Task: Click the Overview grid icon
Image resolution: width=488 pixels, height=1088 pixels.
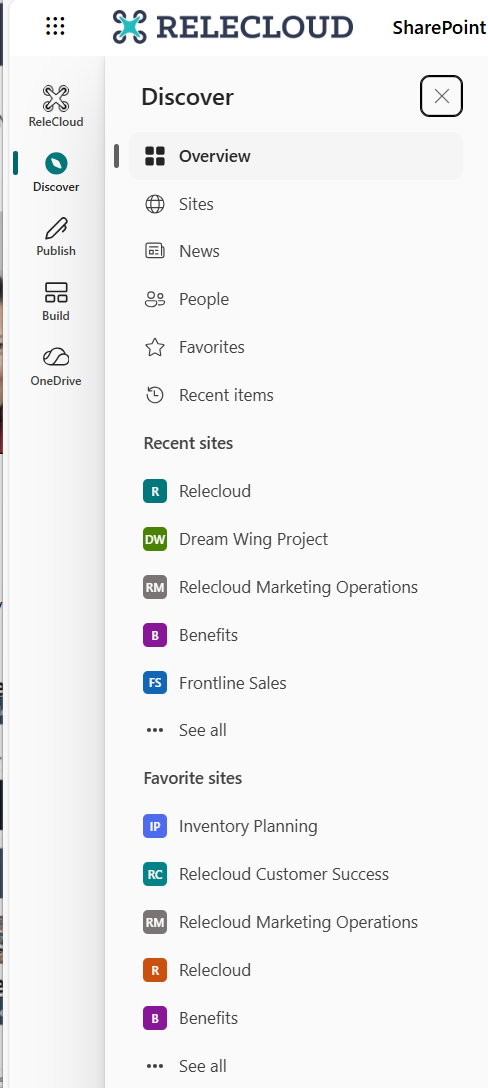Action: point(155,156)
